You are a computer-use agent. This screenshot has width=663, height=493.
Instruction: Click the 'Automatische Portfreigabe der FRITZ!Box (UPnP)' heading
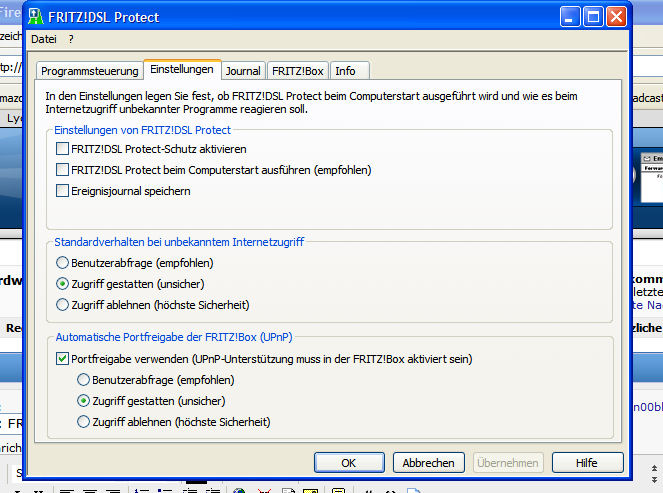(x=174, y=337)
